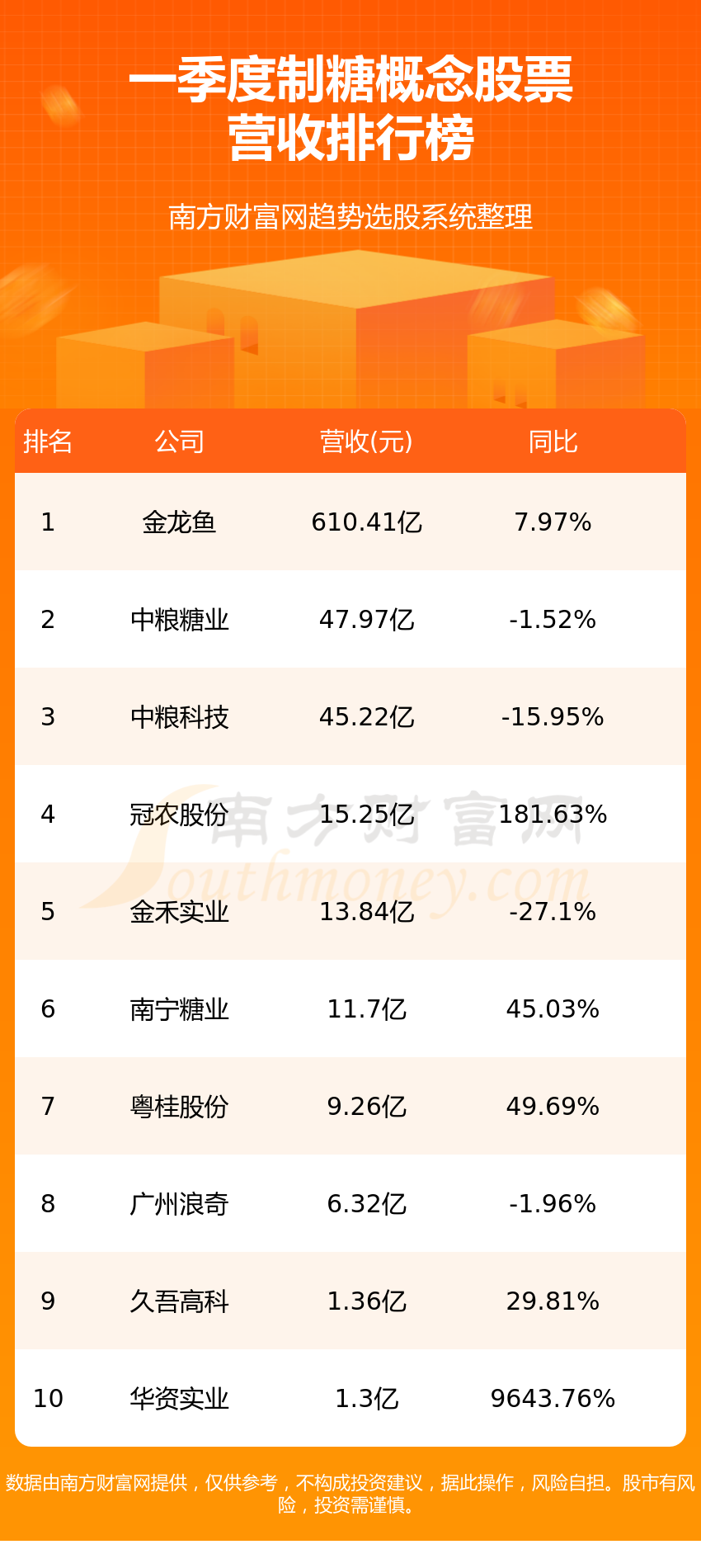This screenshot has height=1568, width=701.
Task: Click the 9643.76% year-over-year value
Action: (x=553, y=1399)
